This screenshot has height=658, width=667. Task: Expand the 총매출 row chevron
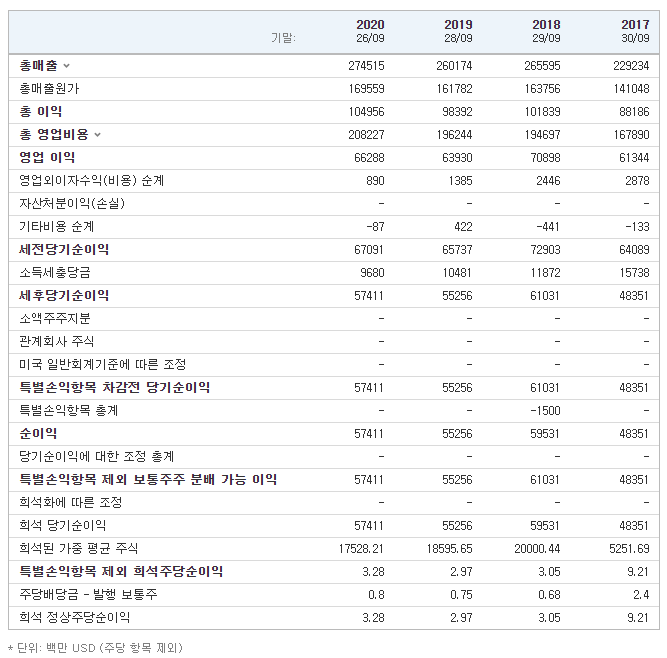click(x=66, y=66)
